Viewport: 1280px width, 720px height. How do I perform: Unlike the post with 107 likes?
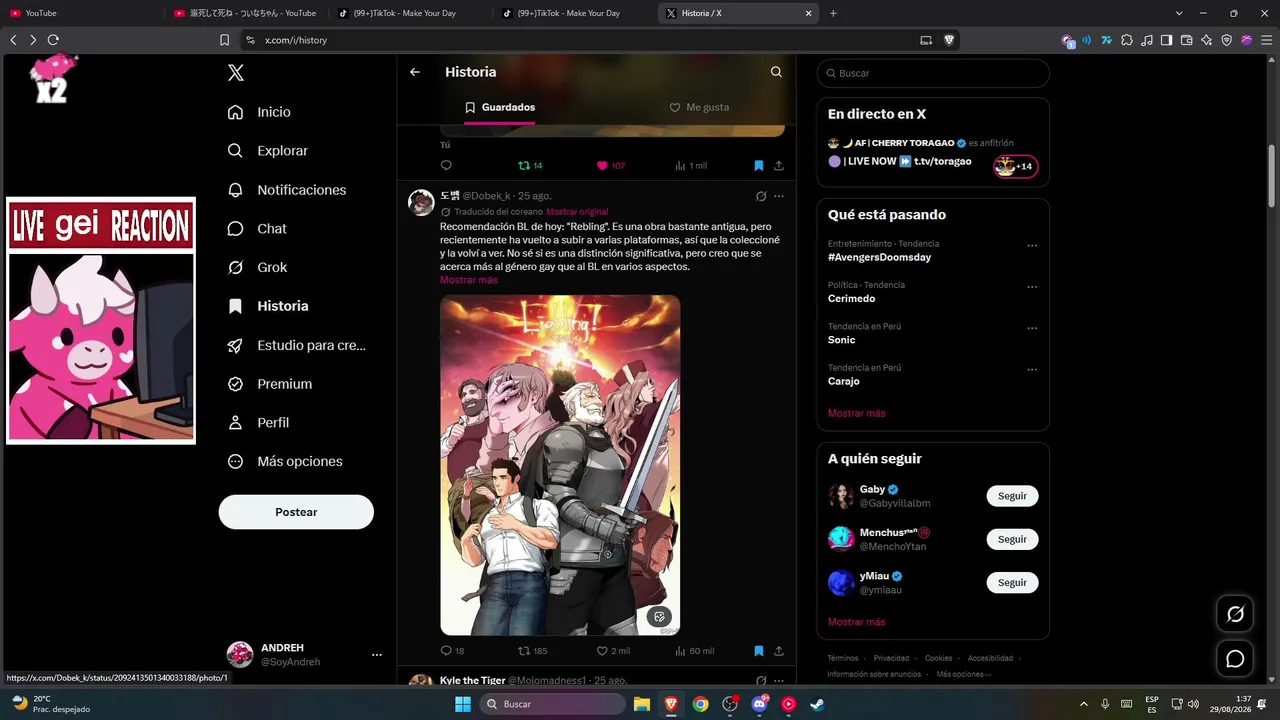[611, 166]
